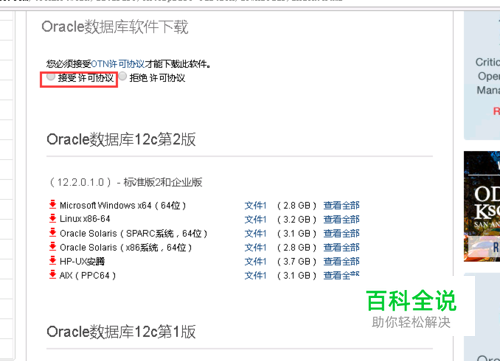Viewport: 500px width, 361px height.
Task: Download 文件1 for Oracle Solaris SPARC
Action: [x=256, y=234]
